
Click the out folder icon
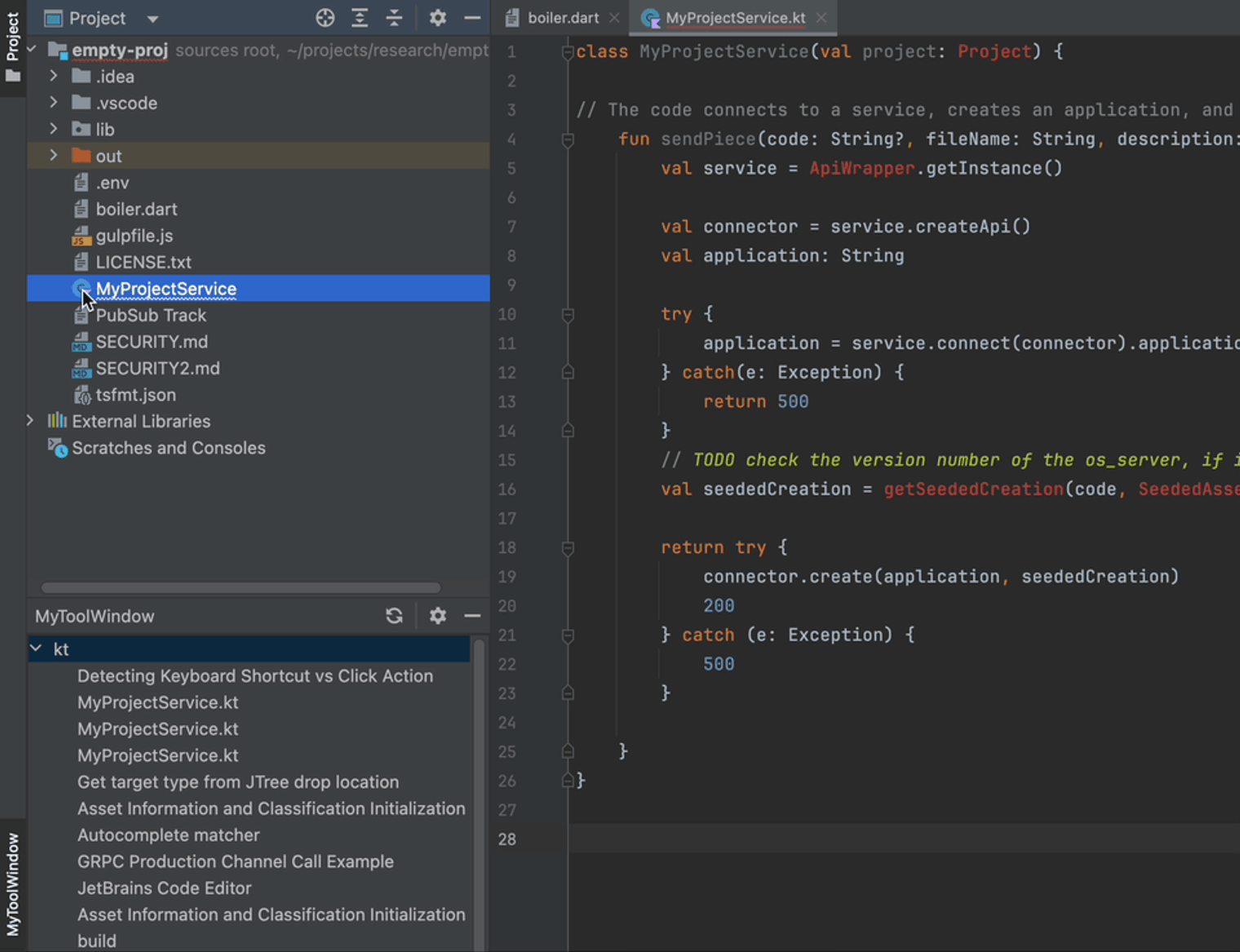tap(81, 155)
